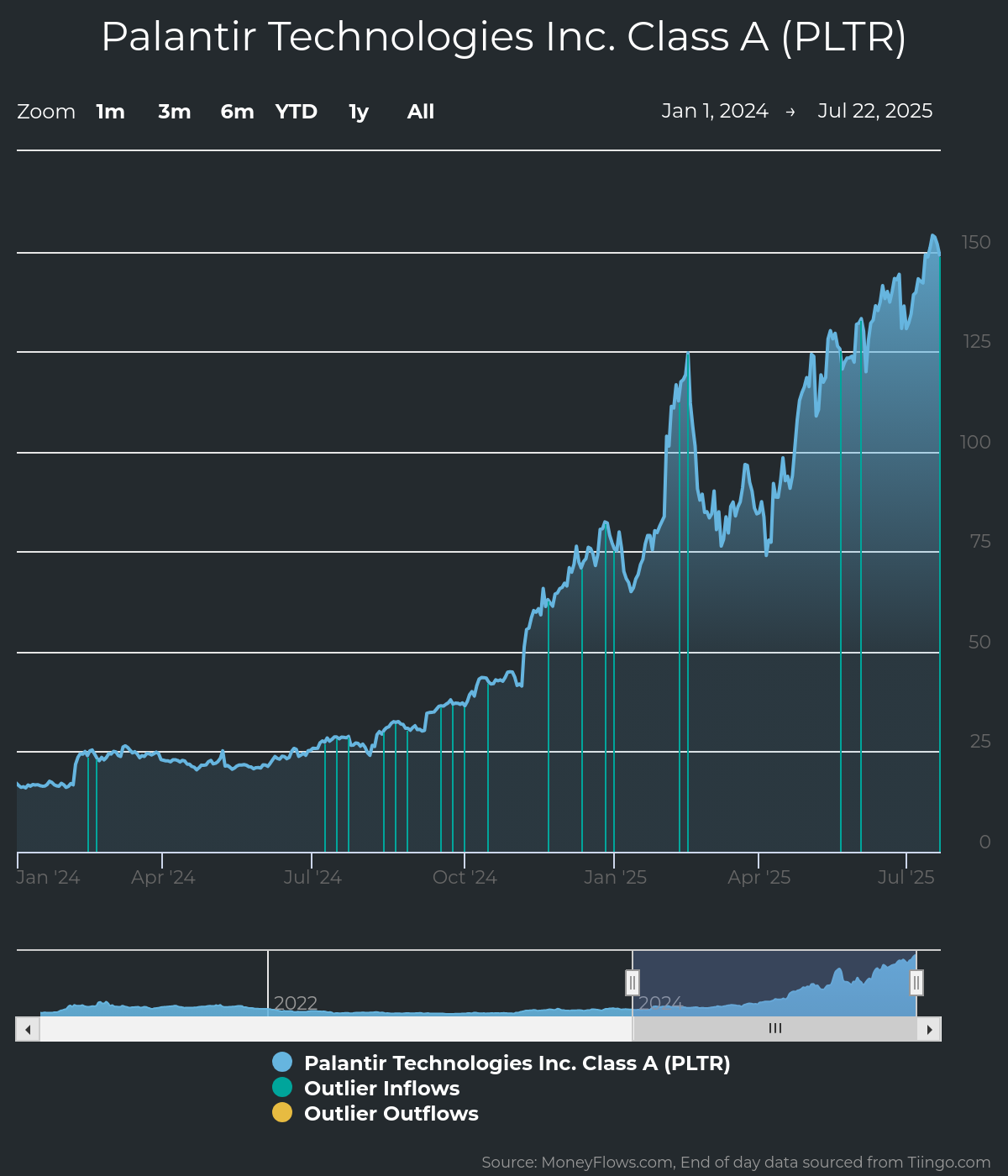Click the Apr '25 axis label
1008x1176 pixels.
(759, 878)
